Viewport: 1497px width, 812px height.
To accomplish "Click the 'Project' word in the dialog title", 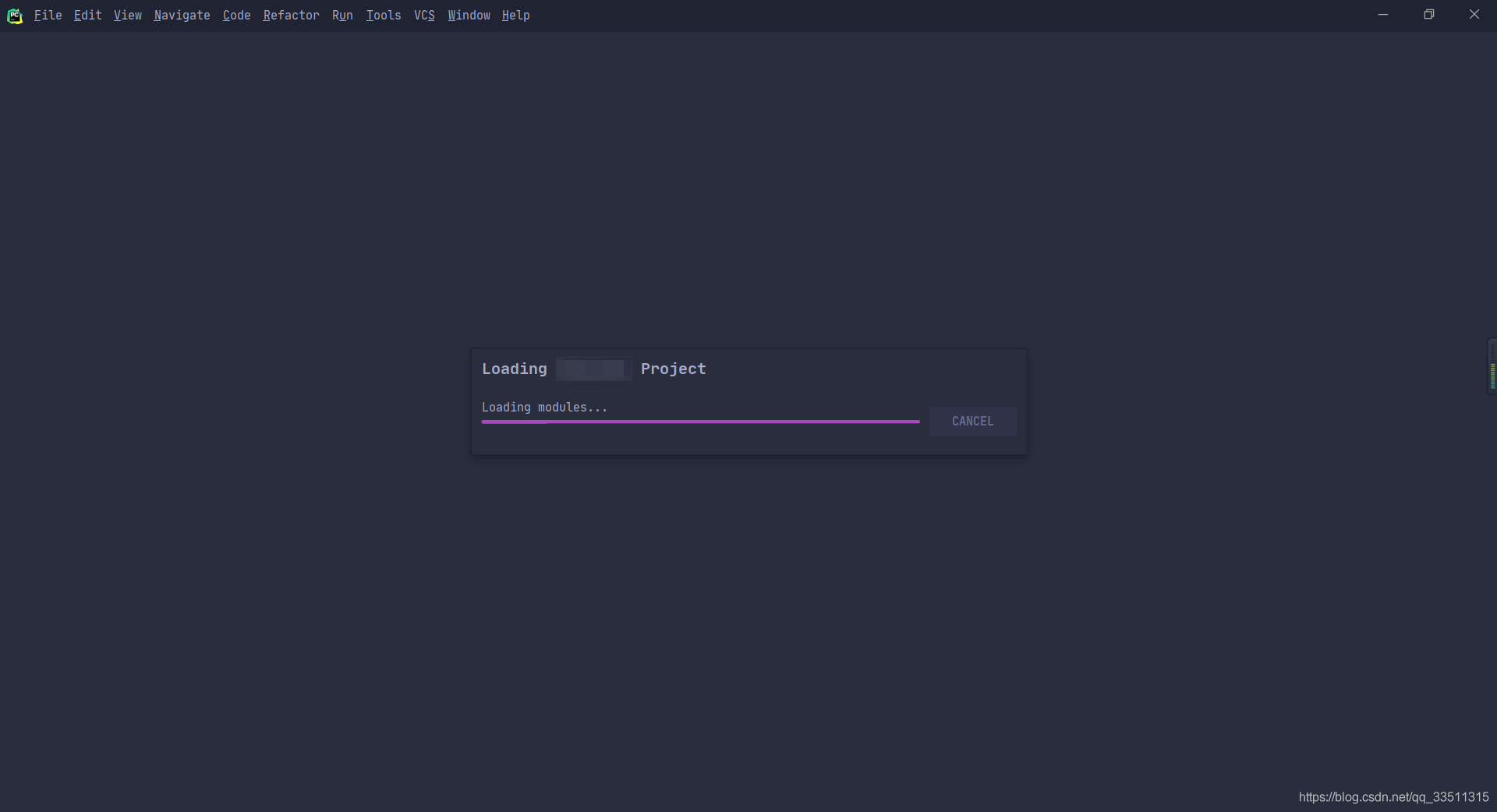I will (x=673, y=369).
